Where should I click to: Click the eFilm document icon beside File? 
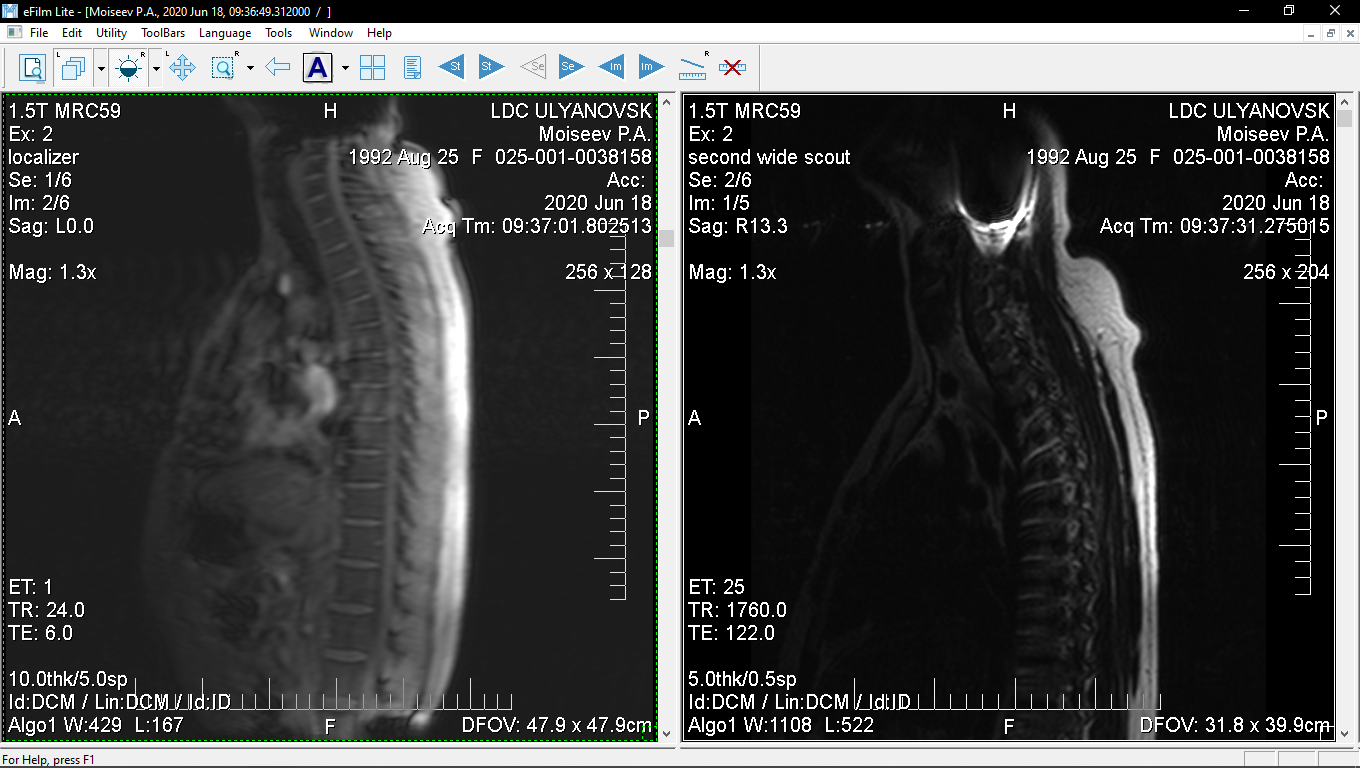pos(13,33)
